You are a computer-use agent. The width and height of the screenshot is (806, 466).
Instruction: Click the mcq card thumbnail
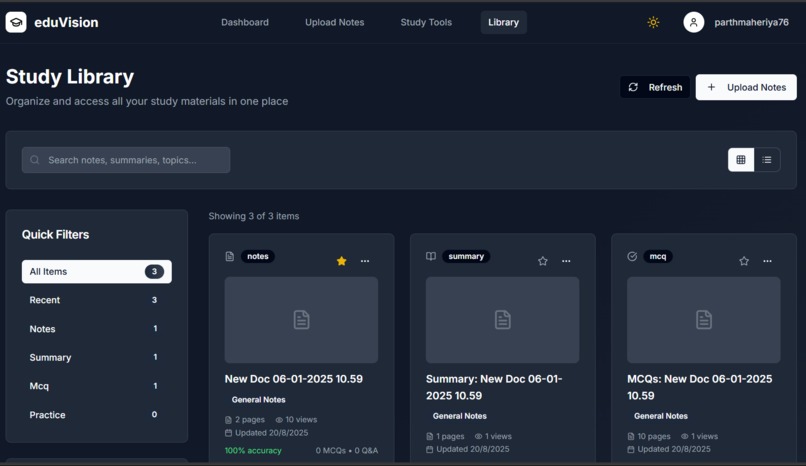coord(704,320)
